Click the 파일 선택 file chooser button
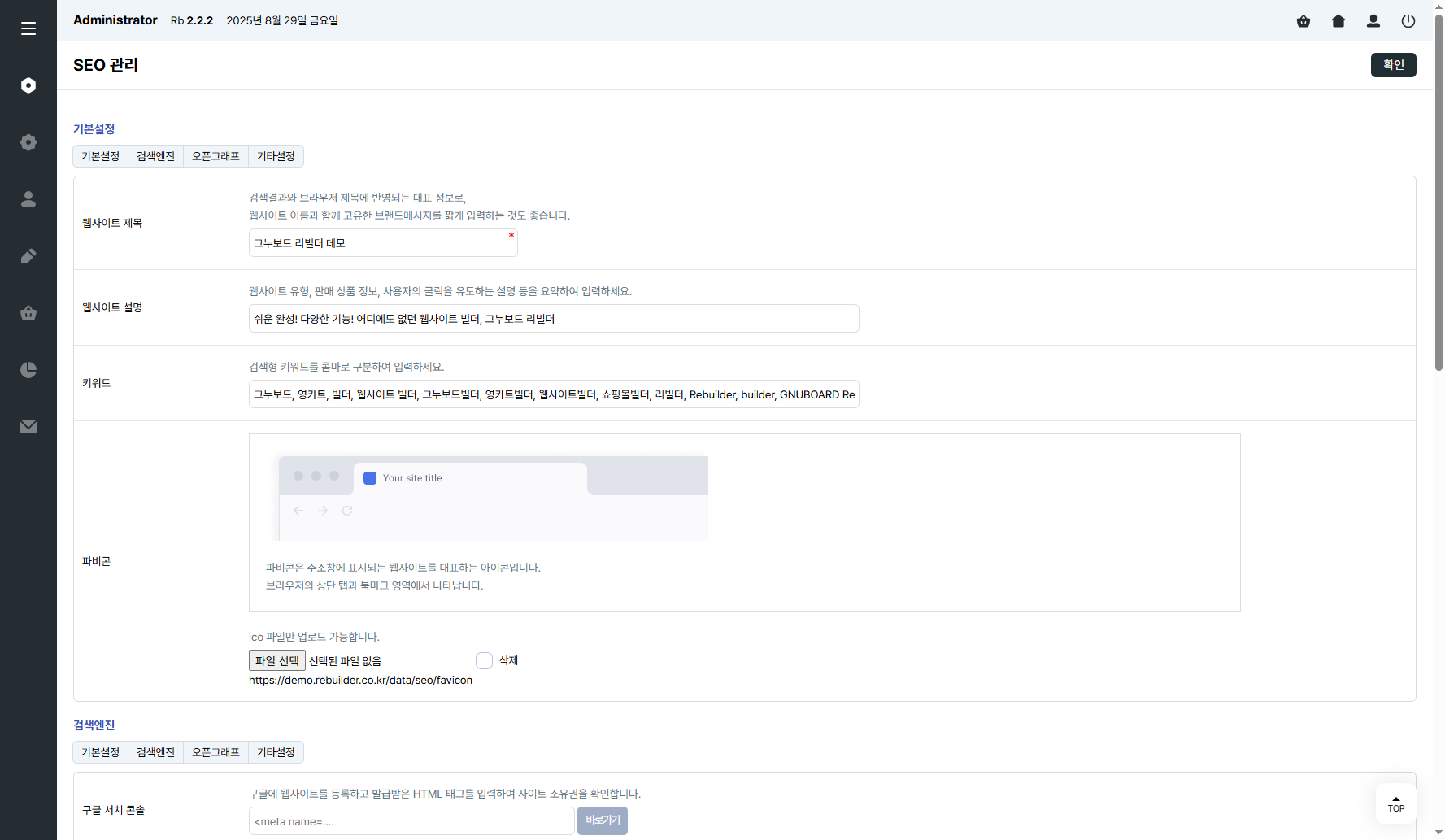Viewport: 1445px width, 840px height. pos(277,660)
